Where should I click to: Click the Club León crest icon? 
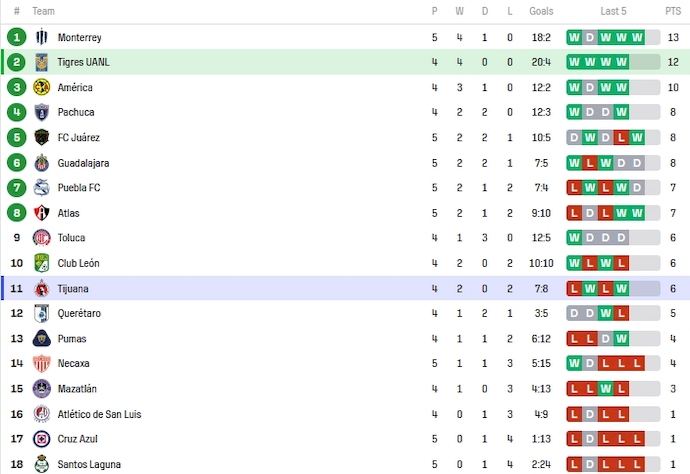[x=41, y=263]
